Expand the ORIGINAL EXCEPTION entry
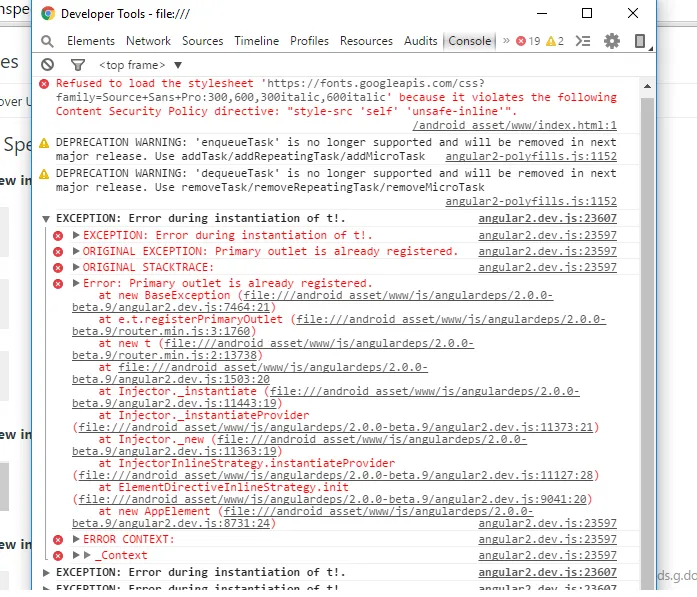Viewport: 697px width, 597px height. click(76, 251)
